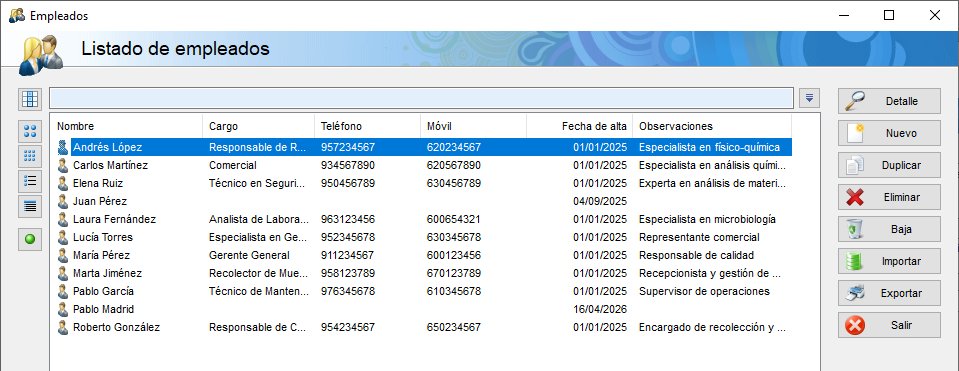Viewport: 959px width, 371px height.
Task: Sort by the Observaciones column header
Action: pos(712,127)
